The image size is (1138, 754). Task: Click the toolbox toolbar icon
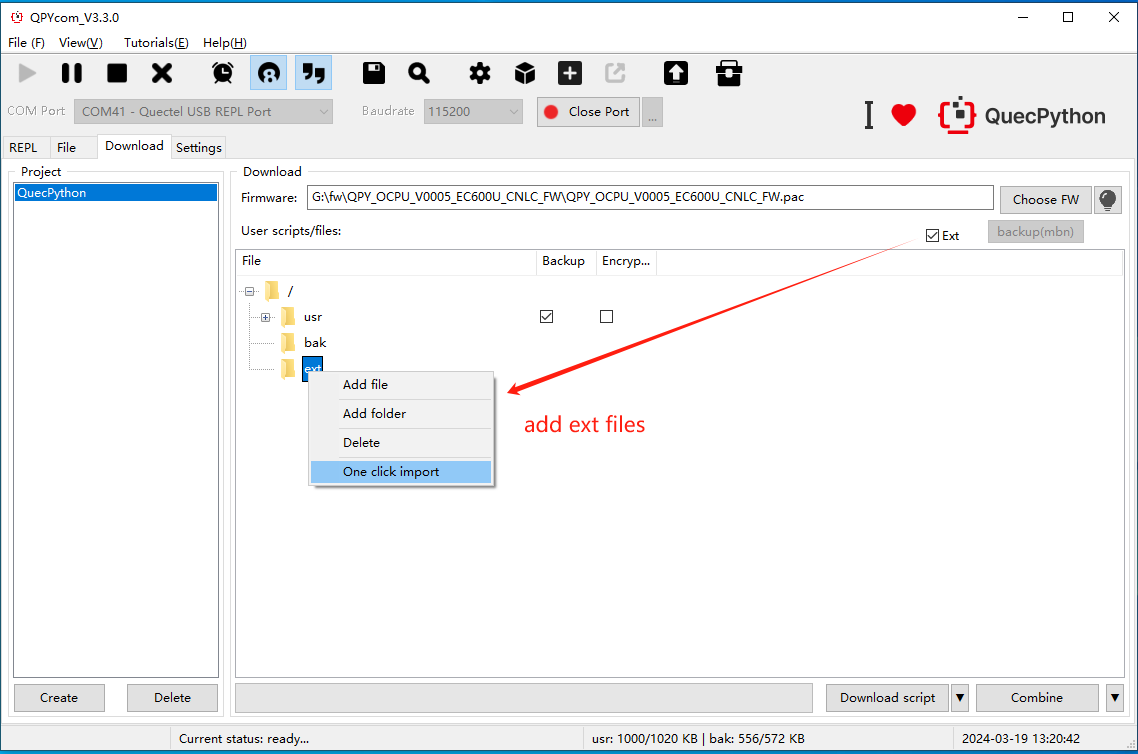729,73
